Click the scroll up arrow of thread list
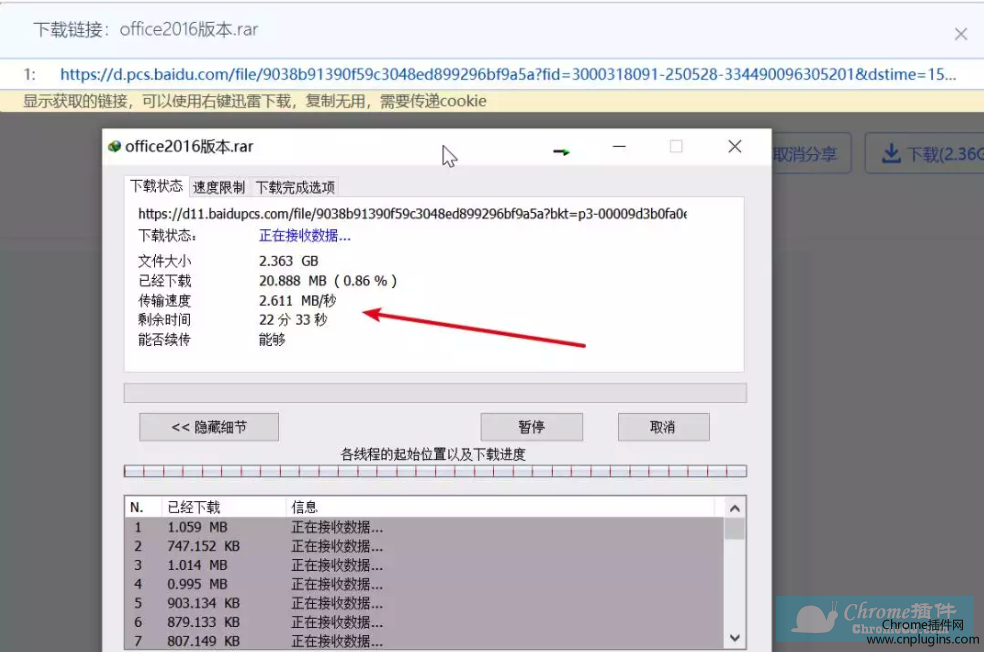 [x=734, y=508]
